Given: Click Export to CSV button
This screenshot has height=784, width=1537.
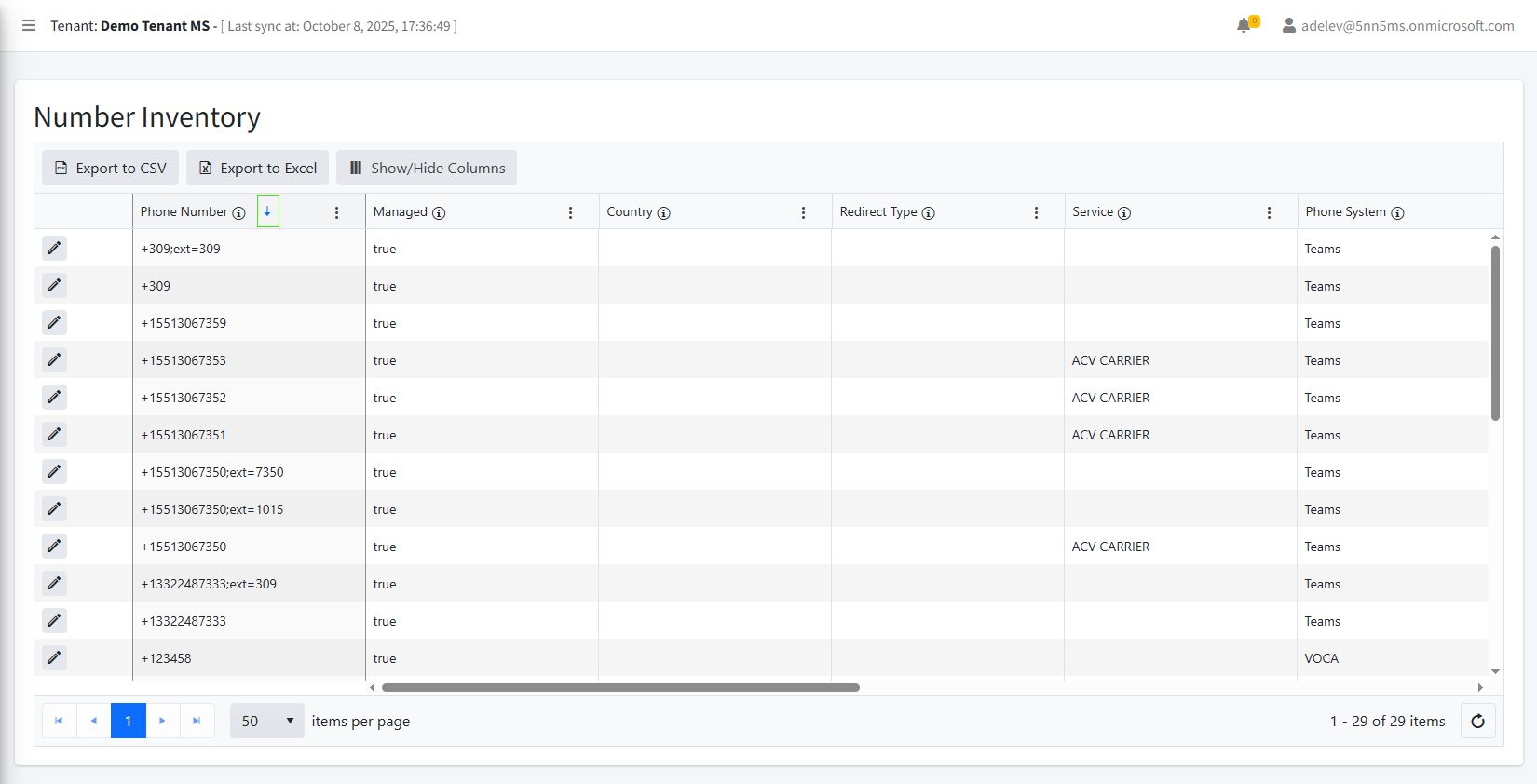Looking at the screenshot, I should coord(110,168).
